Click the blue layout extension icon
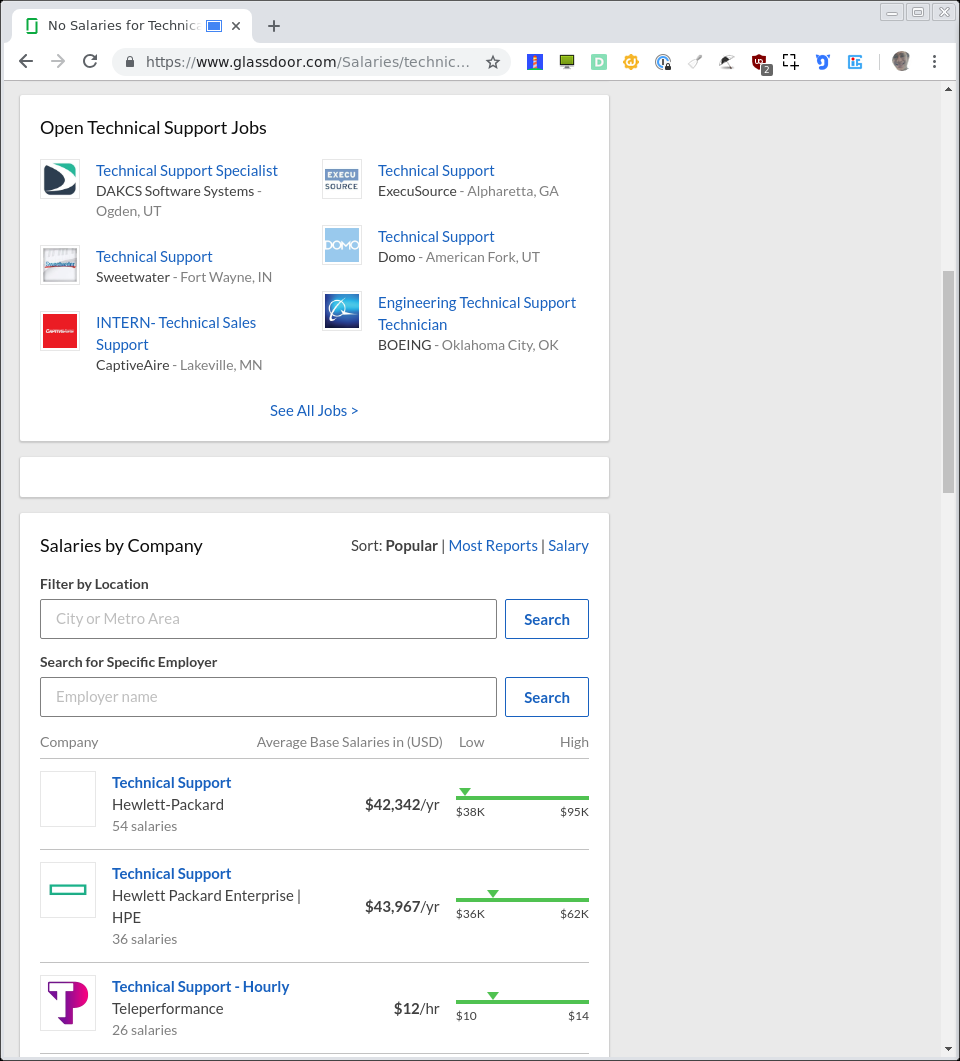Viewport: 960px width, 1061px height. pos(855,62)
